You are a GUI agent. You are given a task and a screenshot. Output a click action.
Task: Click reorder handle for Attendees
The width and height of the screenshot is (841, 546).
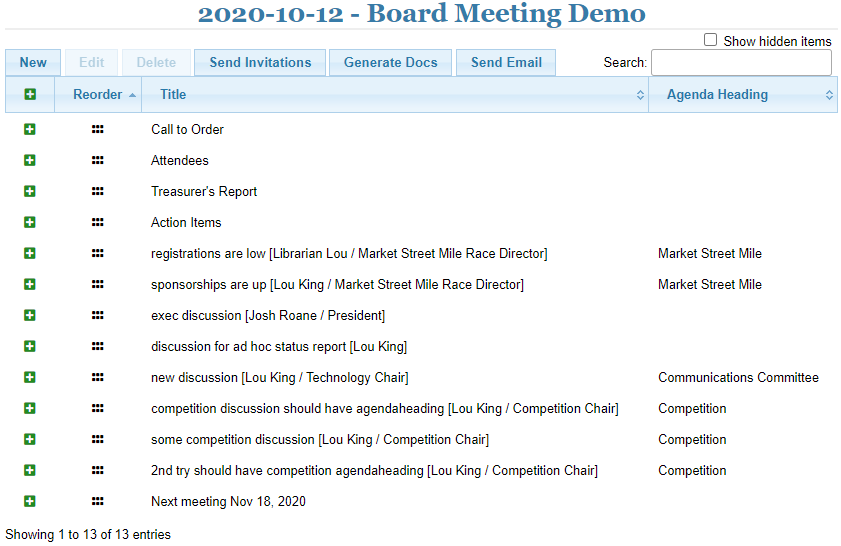point(98,160)
